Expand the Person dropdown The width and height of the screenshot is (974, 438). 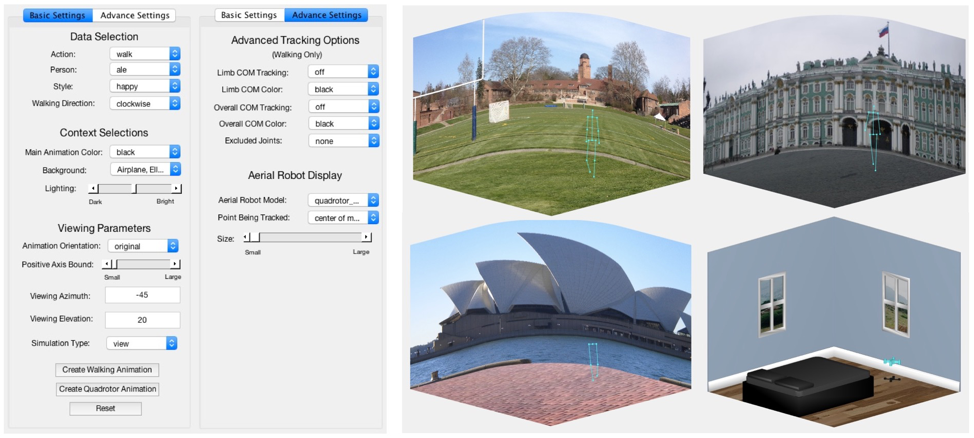(x=145, y=70)
